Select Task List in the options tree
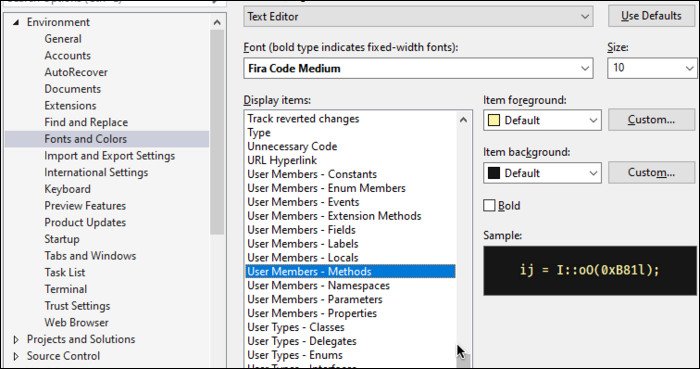The image size is (700, 369). [65, 273]
